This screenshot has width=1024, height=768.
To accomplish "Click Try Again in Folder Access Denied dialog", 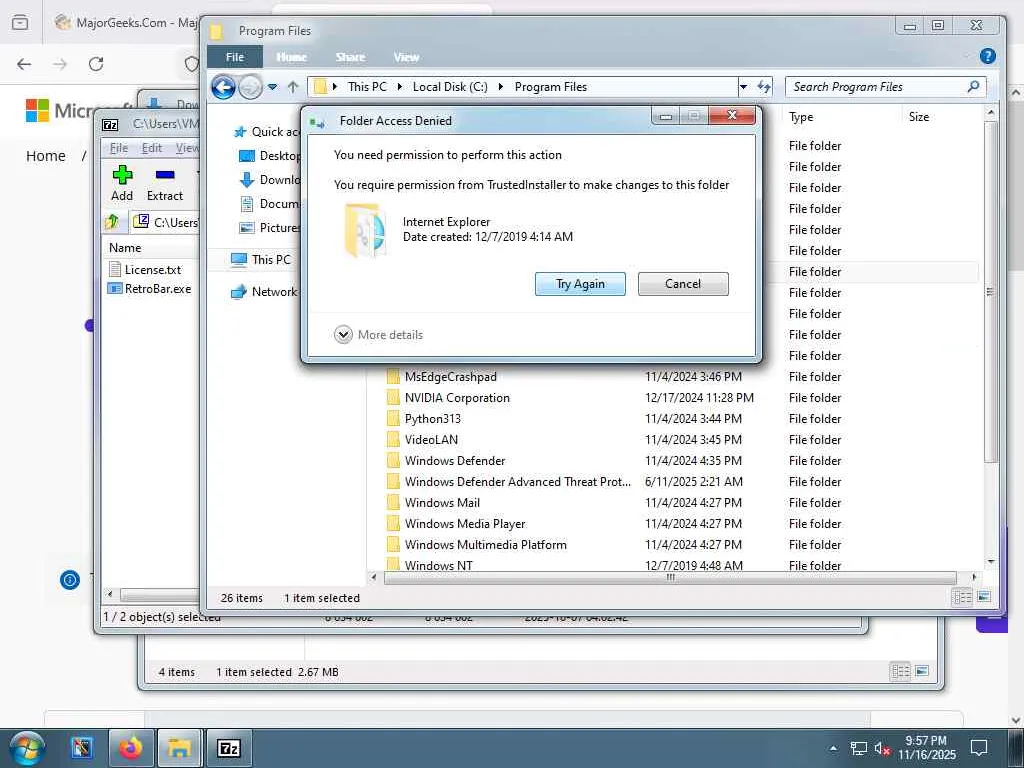I will [580, 284].
